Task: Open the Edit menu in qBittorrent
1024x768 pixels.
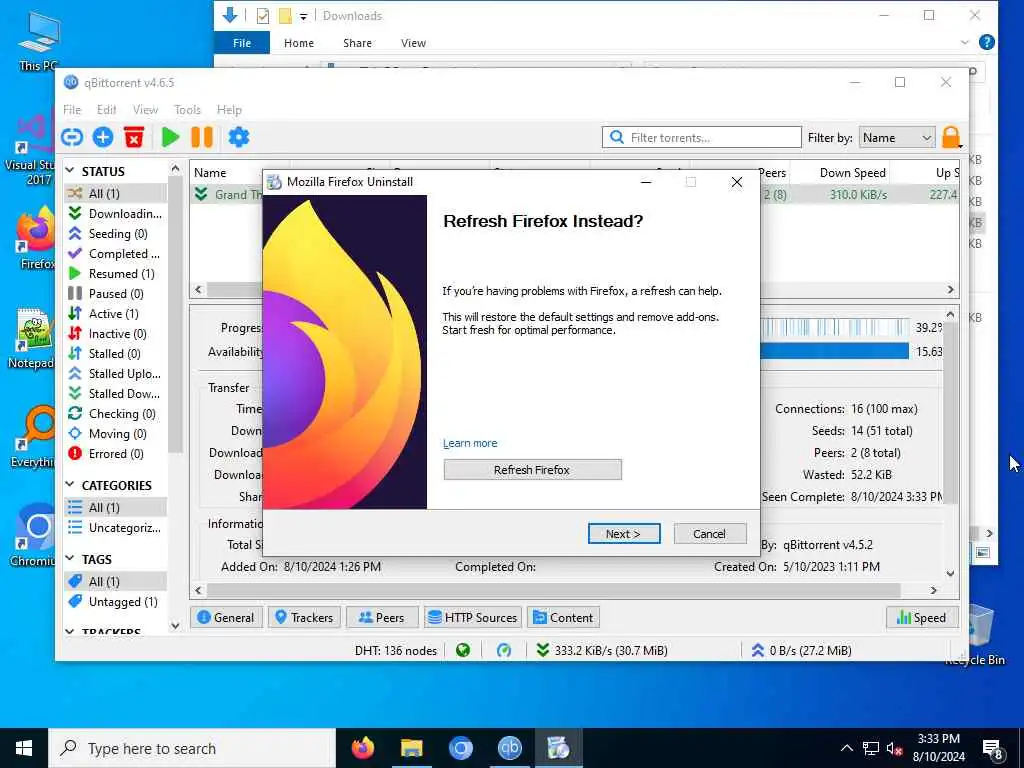Action: 106,110
